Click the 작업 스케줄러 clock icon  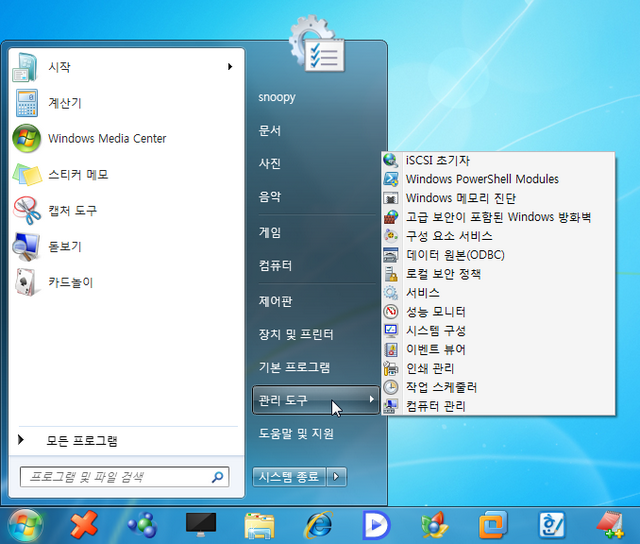pos(391,387)
